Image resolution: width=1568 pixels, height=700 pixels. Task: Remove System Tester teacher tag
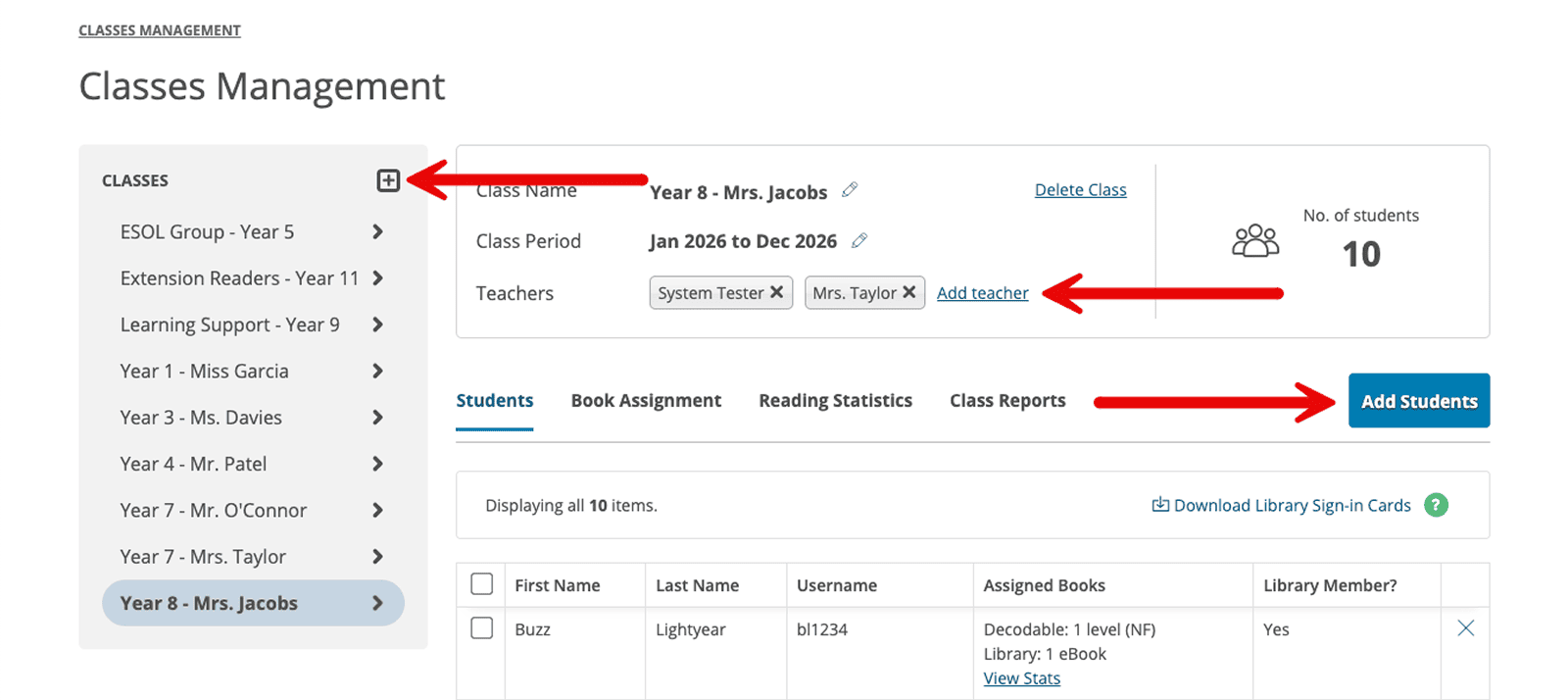pos(776,292)
